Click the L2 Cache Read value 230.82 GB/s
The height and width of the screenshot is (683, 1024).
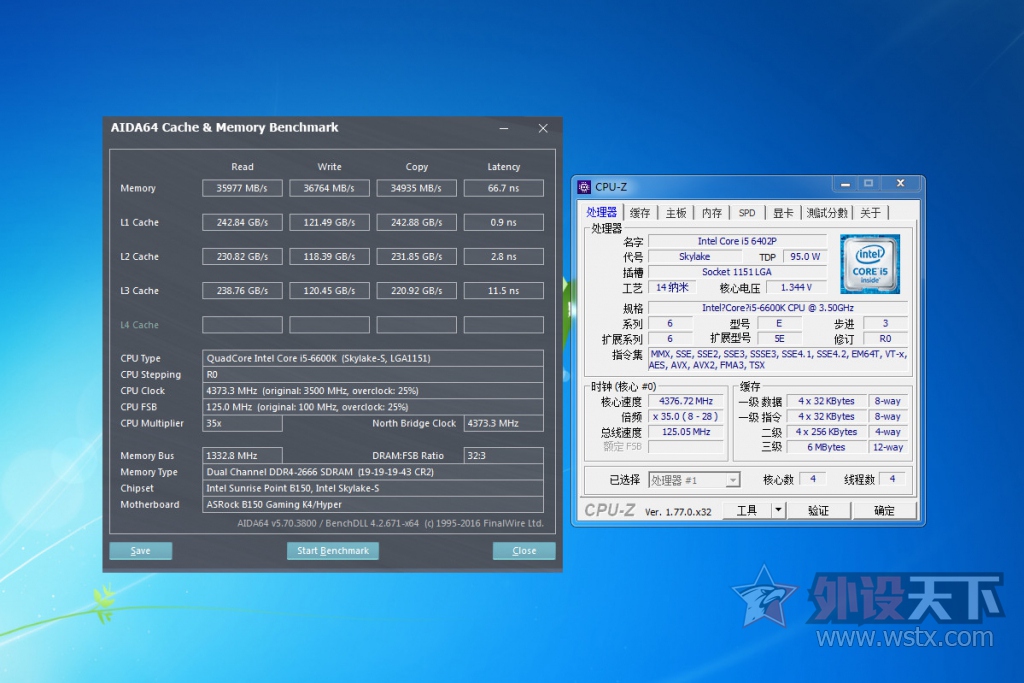click(x=242, y=257)
